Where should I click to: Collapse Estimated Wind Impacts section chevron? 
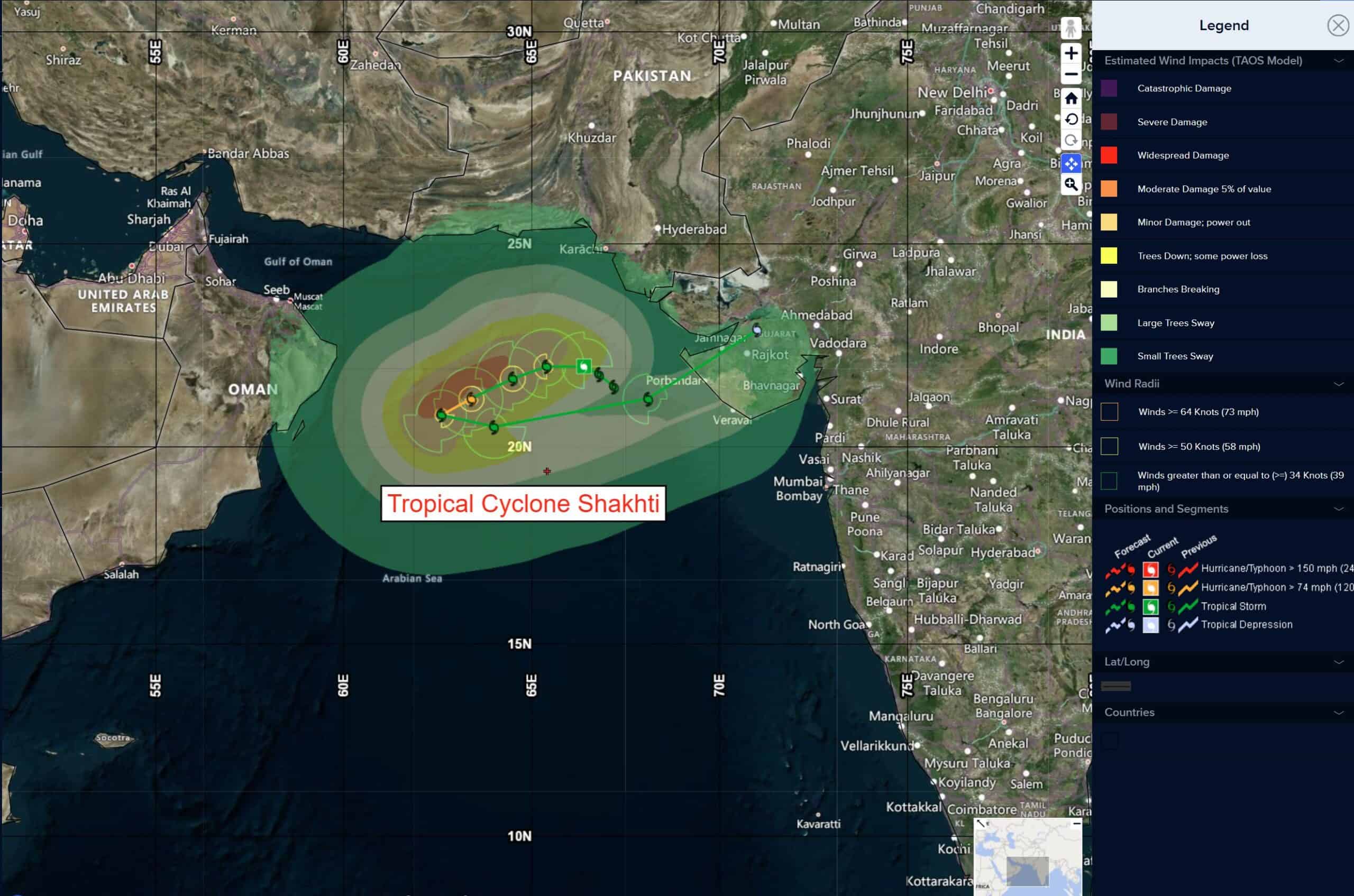[x=1338, y=61]
